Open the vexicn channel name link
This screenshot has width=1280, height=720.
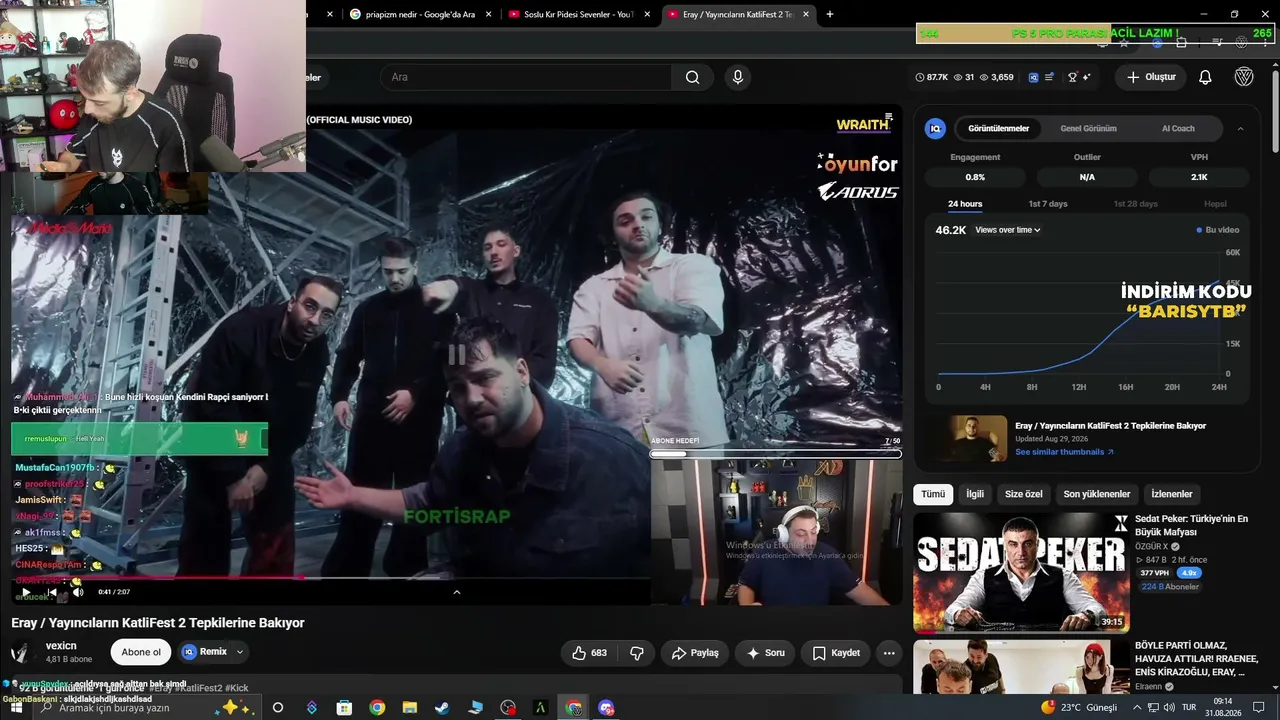click(61, 646)
